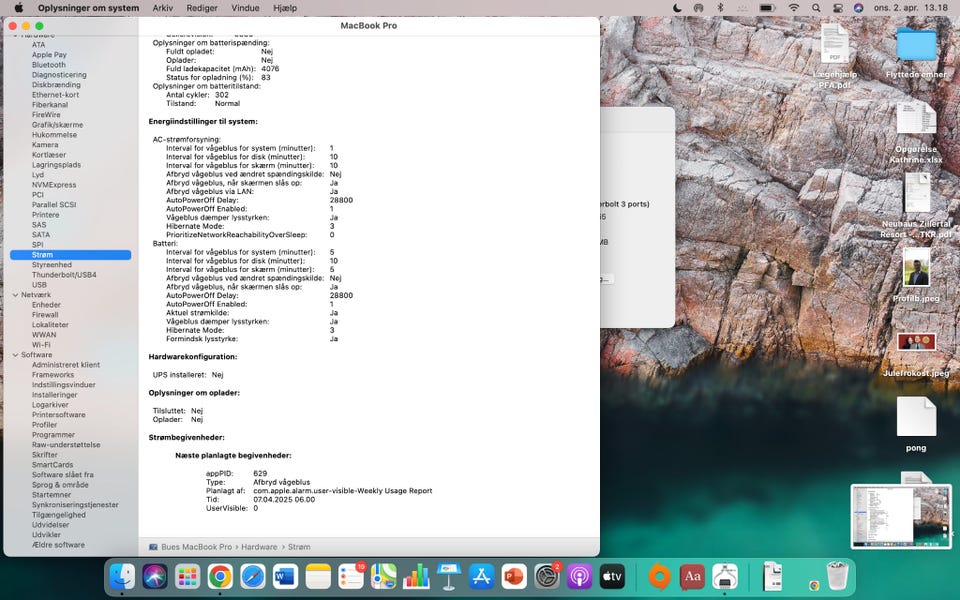Open the Vindue menu
Image resolution: width=960 pixels, height=600 pixels.
click(x=245, y=8)
